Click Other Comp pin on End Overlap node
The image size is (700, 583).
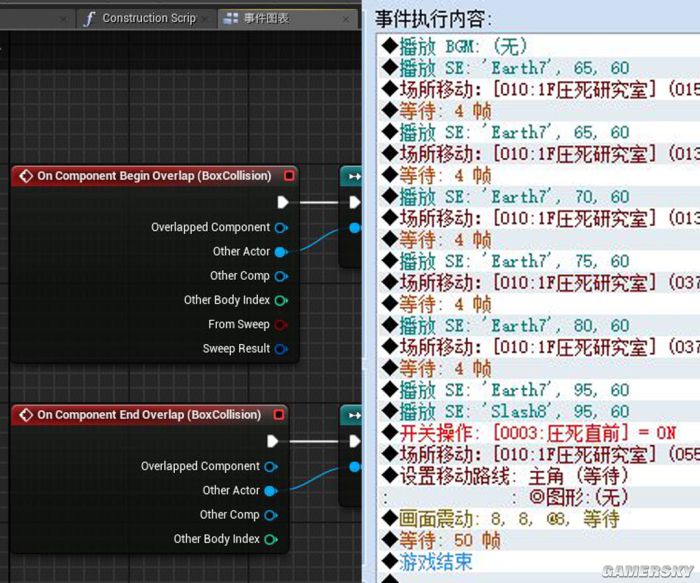pyautogui.click(x=271, y=515)
